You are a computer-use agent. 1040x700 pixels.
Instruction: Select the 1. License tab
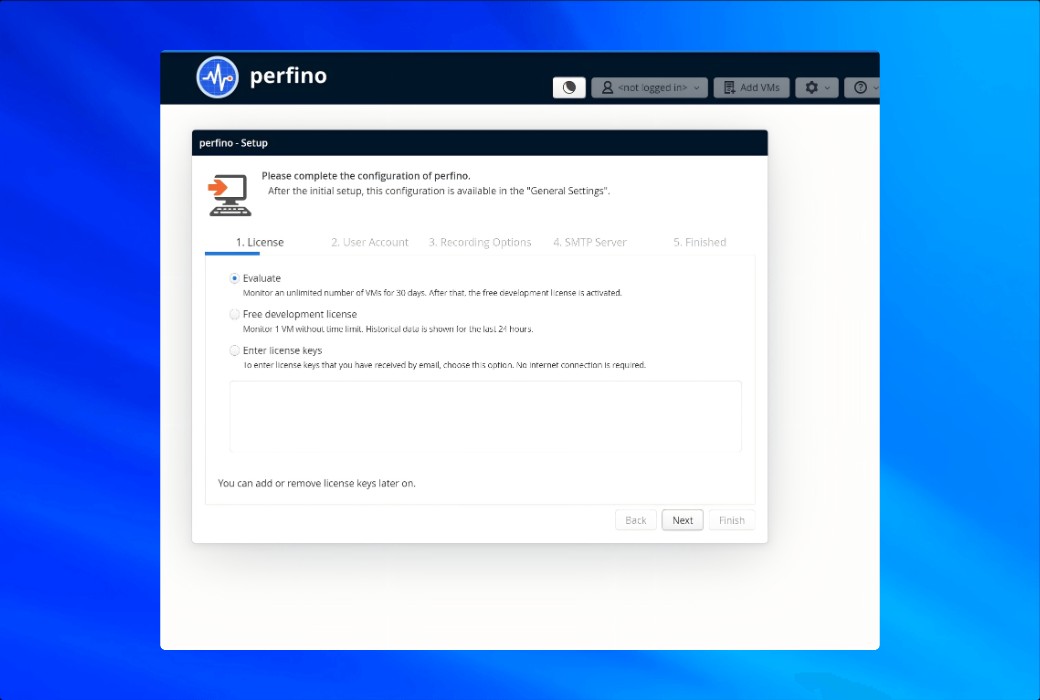pyautogui.click(x=260, y=242)
